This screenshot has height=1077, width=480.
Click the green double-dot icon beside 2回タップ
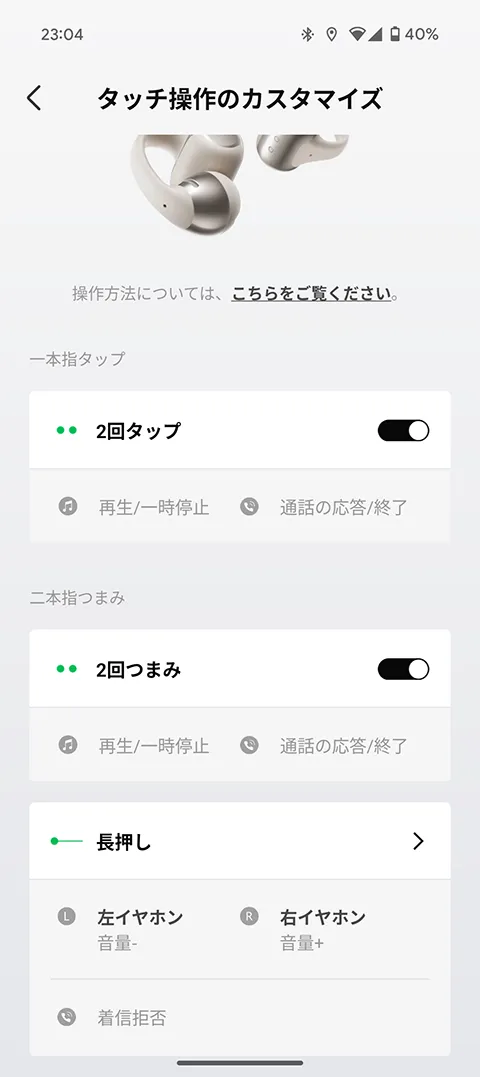click(67, 431)
